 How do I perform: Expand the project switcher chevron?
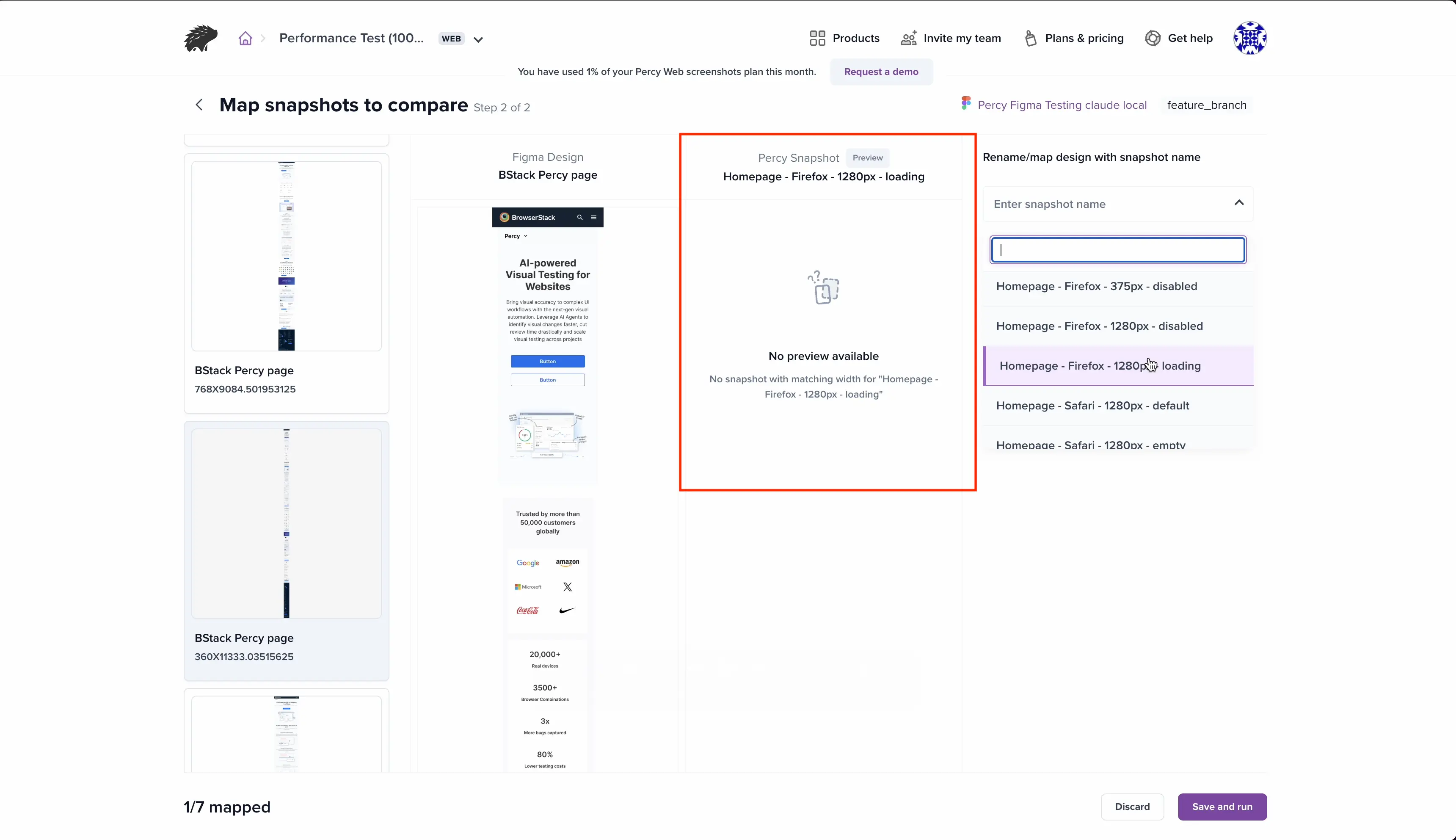pyautogui.click(x=478, y=39)
